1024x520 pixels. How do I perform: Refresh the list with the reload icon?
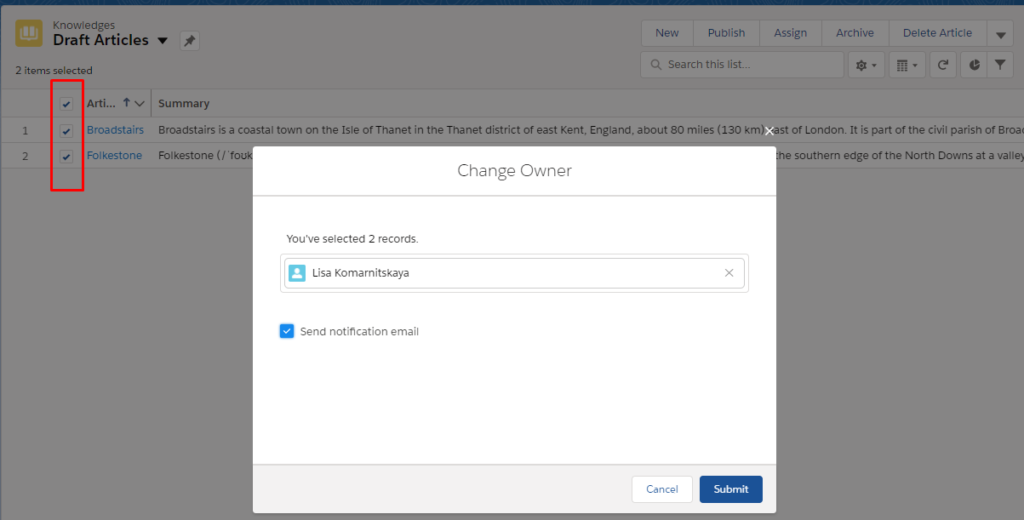(x=943, y=65)
